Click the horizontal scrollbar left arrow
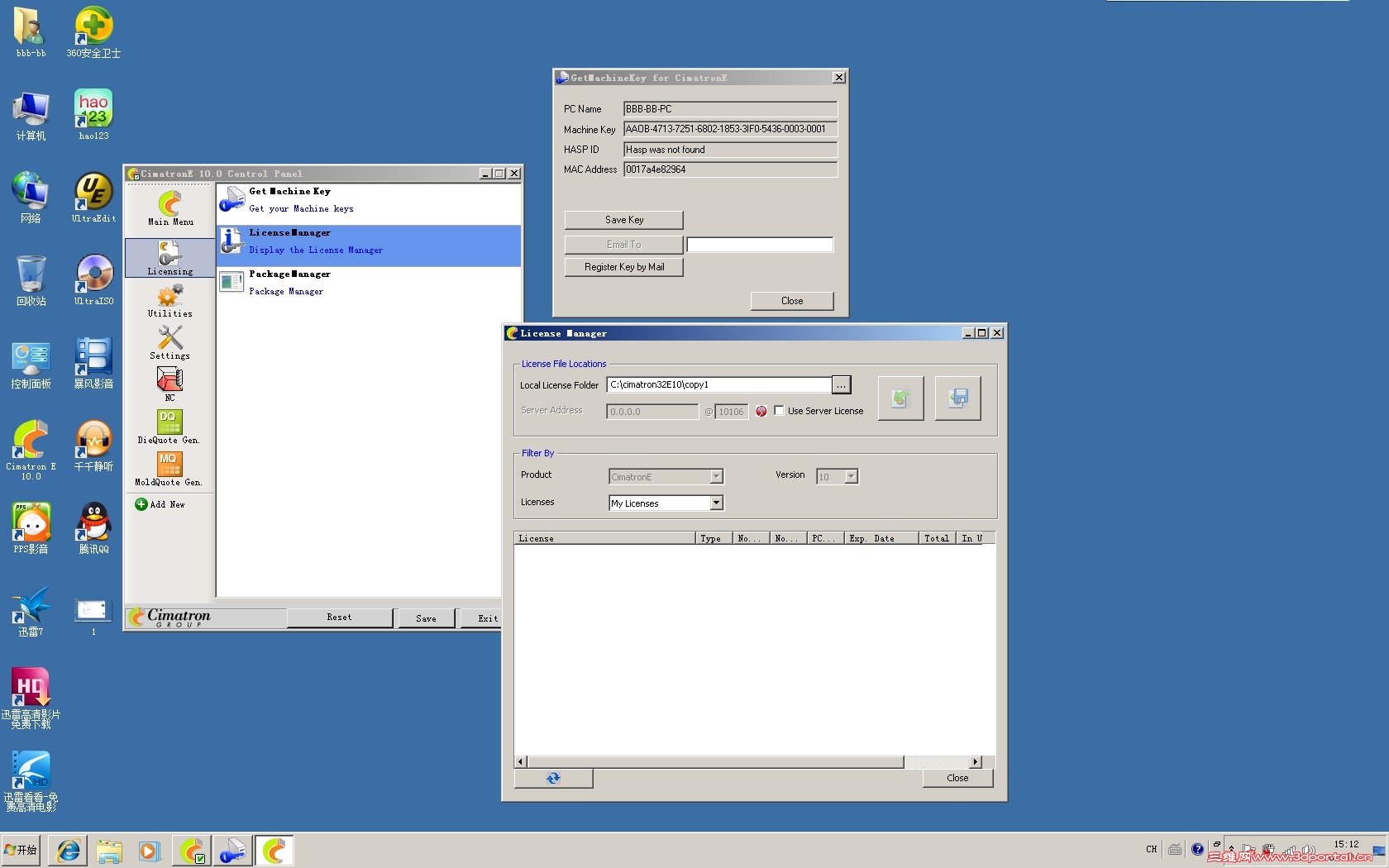This screenshot has height=868, width=1389. click(521, 762)
